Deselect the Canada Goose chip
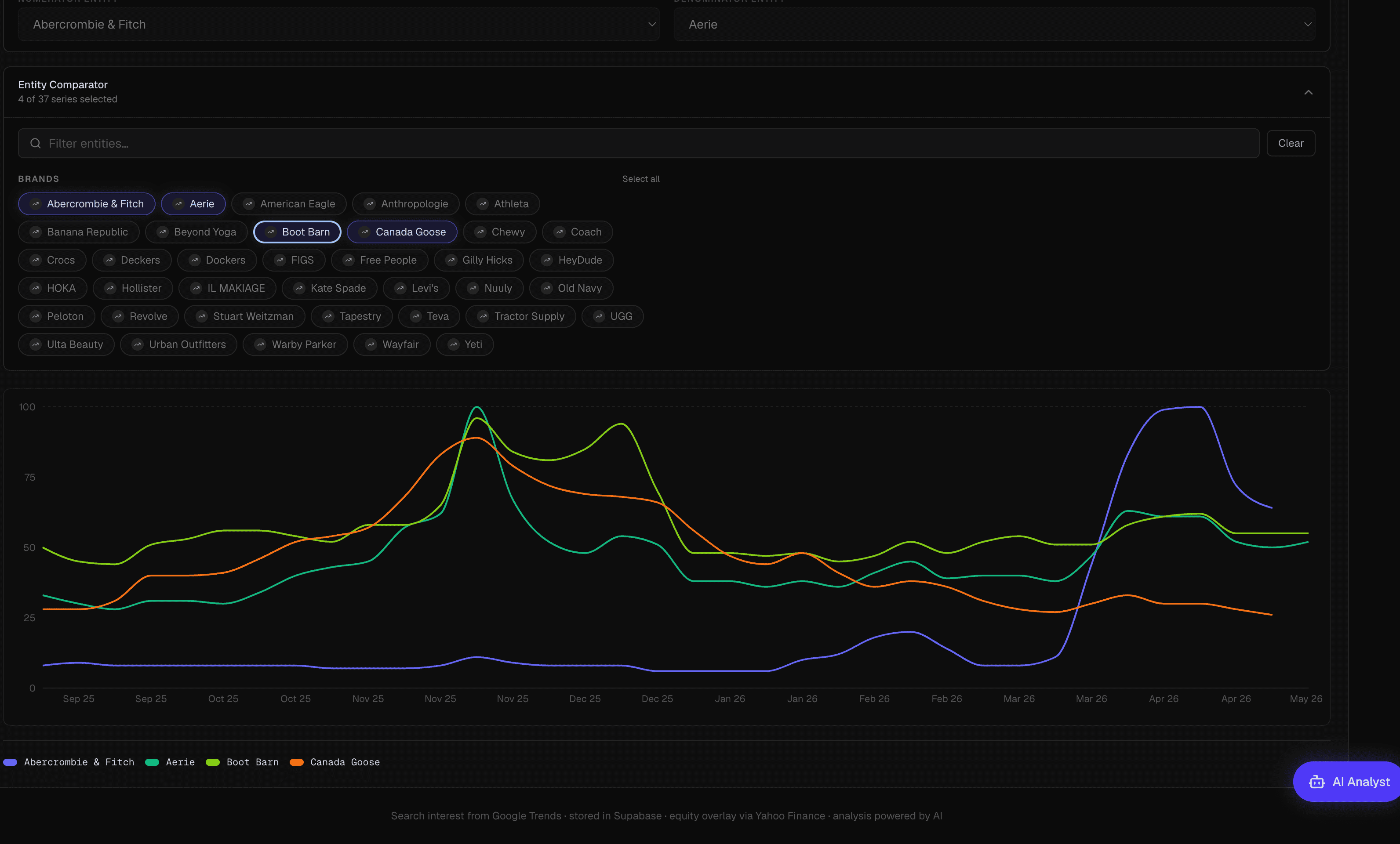The width and height of the screenshot is (1400, 844). click(402, 232)
